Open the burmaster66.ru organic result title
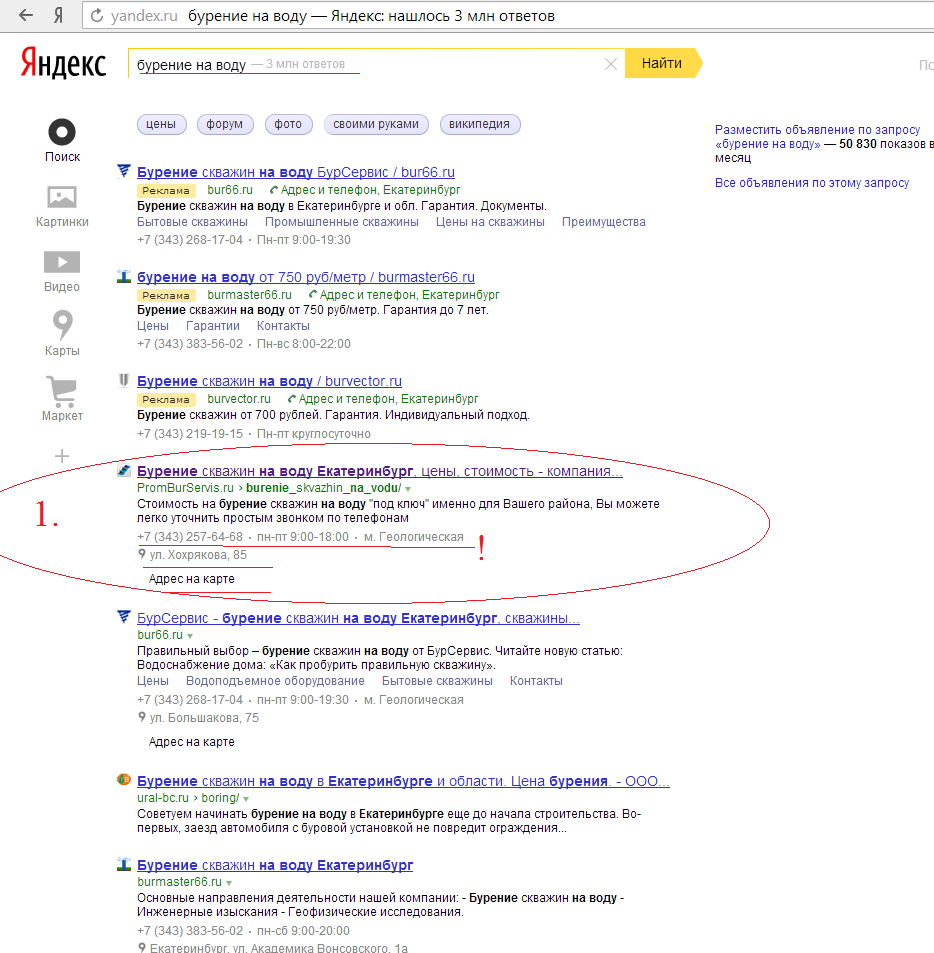934x953 pixels. point(275,865)
